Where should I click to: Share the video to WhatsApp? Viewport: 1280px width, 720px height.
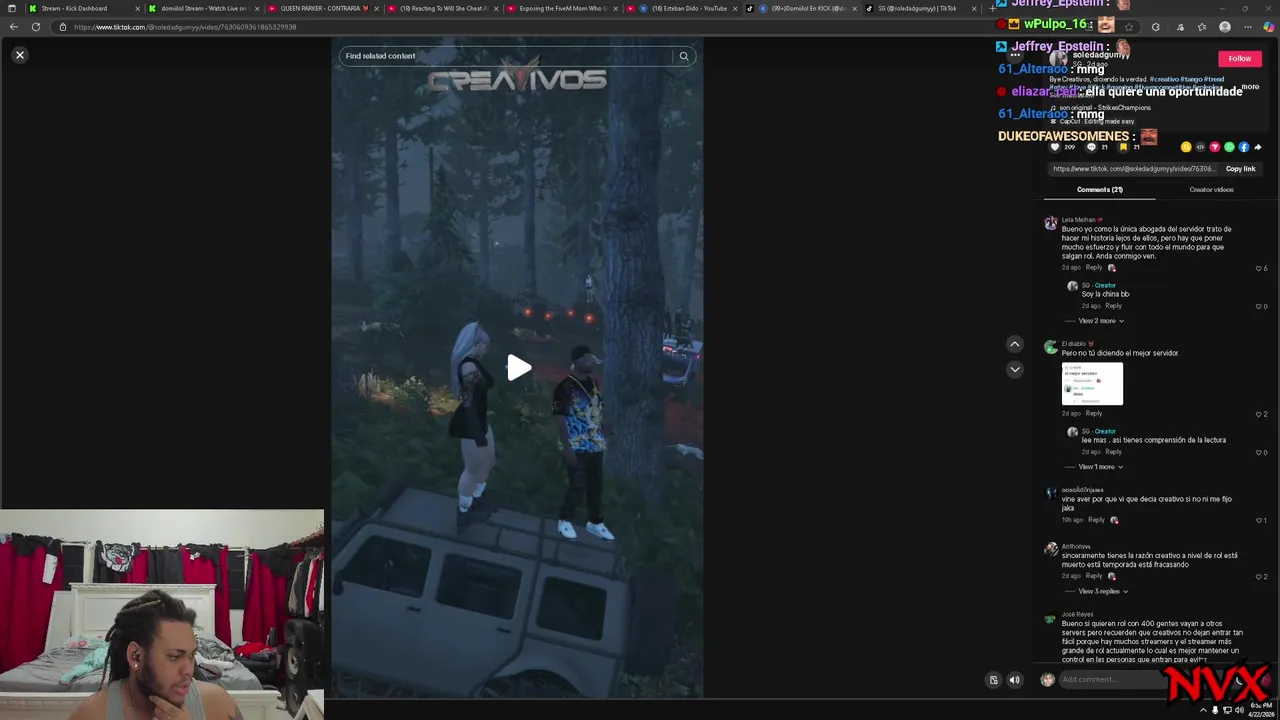point(1229,147)
